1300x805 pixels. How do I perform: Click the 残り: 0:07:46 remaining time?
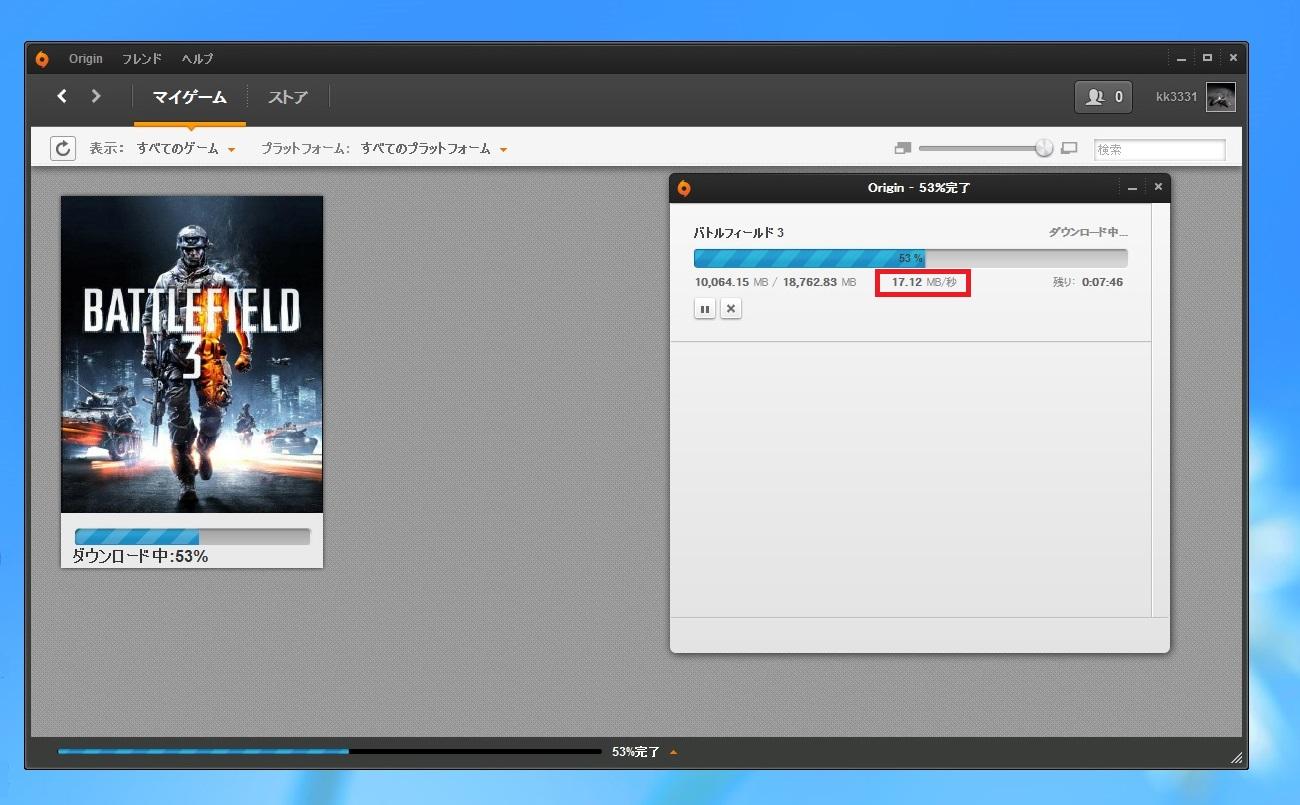(x=1088, y=282)
